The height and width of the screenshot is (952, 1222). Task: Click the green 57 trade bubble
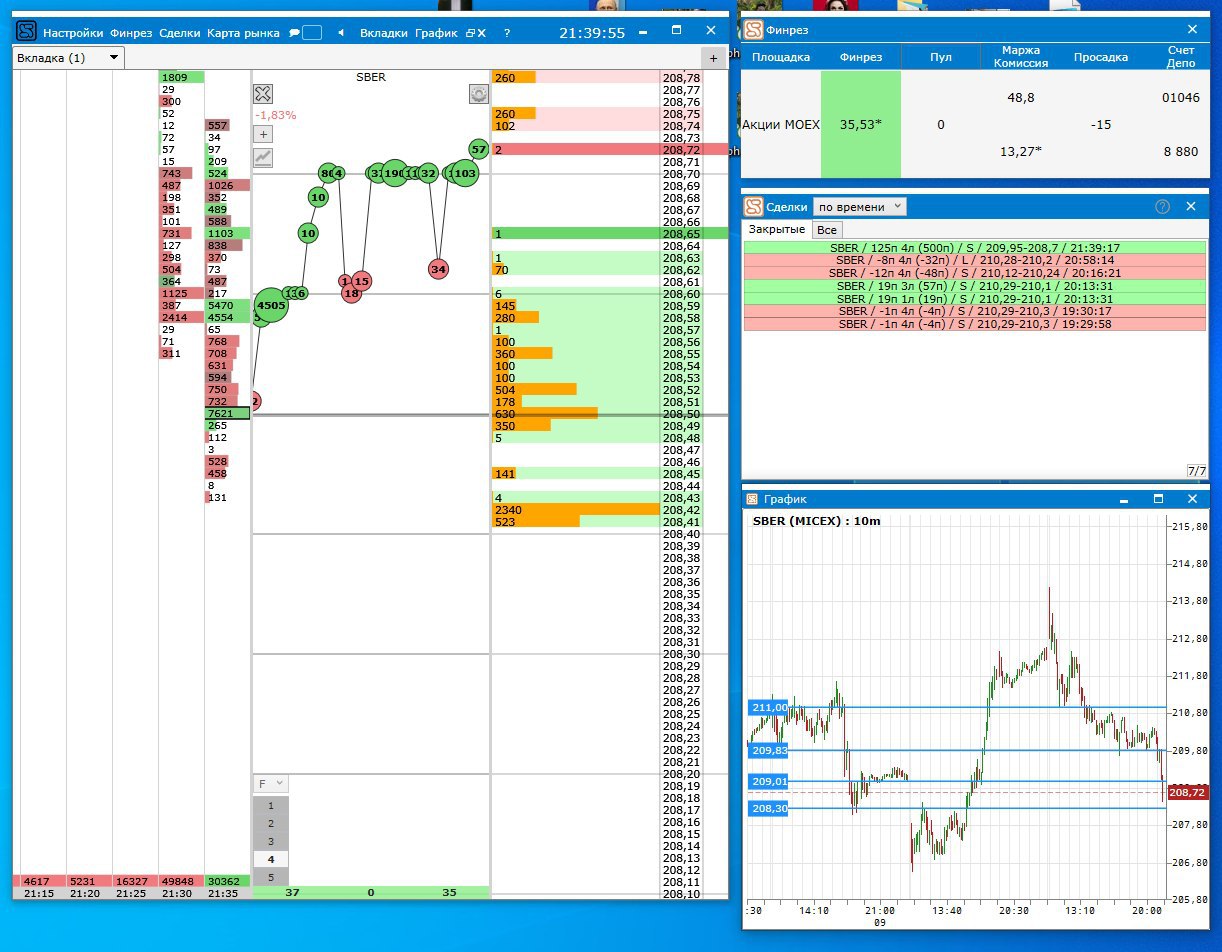[x=478, y=149]
